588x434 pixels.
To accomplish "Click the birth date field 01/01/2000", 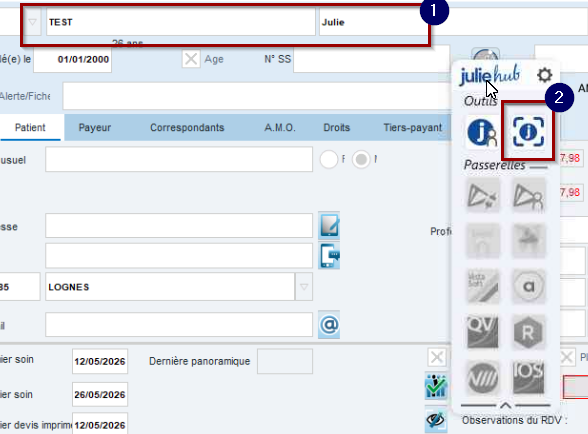I will [x=72, y=59].
